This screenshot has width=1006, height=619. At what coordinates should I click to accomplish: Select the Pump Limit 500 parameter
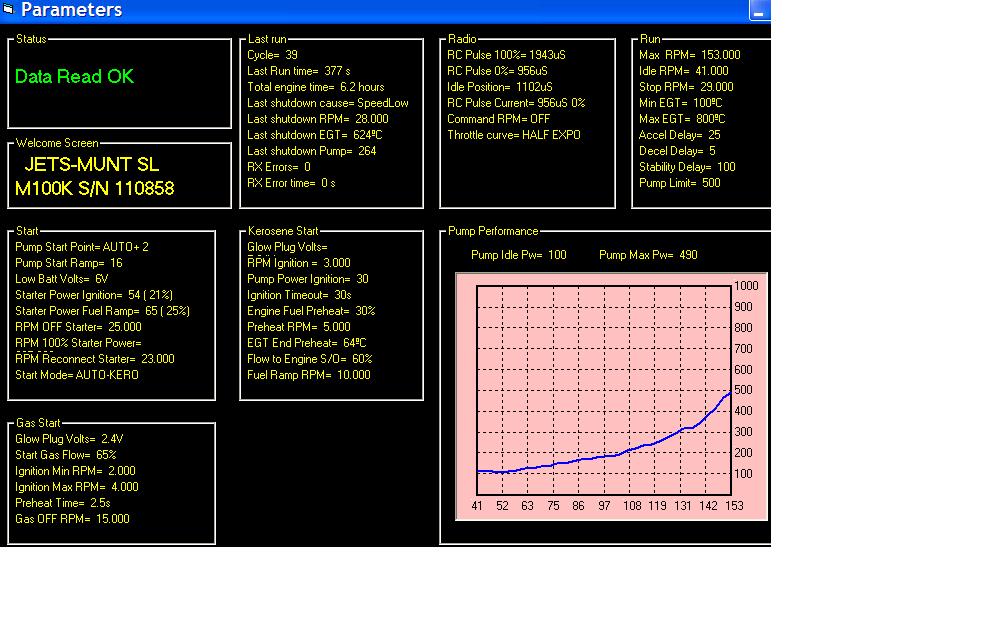pos(679,183)
